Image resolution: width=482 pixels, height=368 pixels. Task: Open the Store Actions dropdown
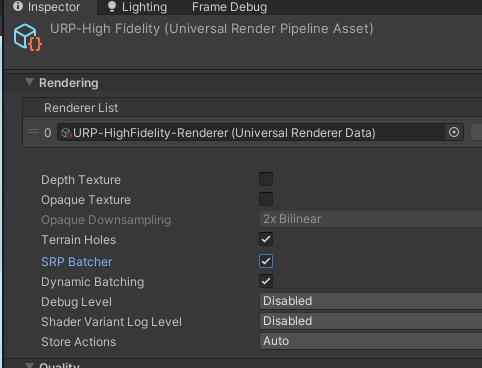[x=371, y=341]
